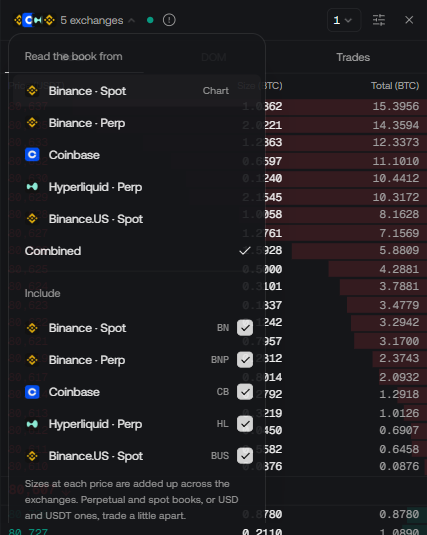427x535 pixels.
Task: Click the Total (BTC) column header
Action: click(395, 85)
